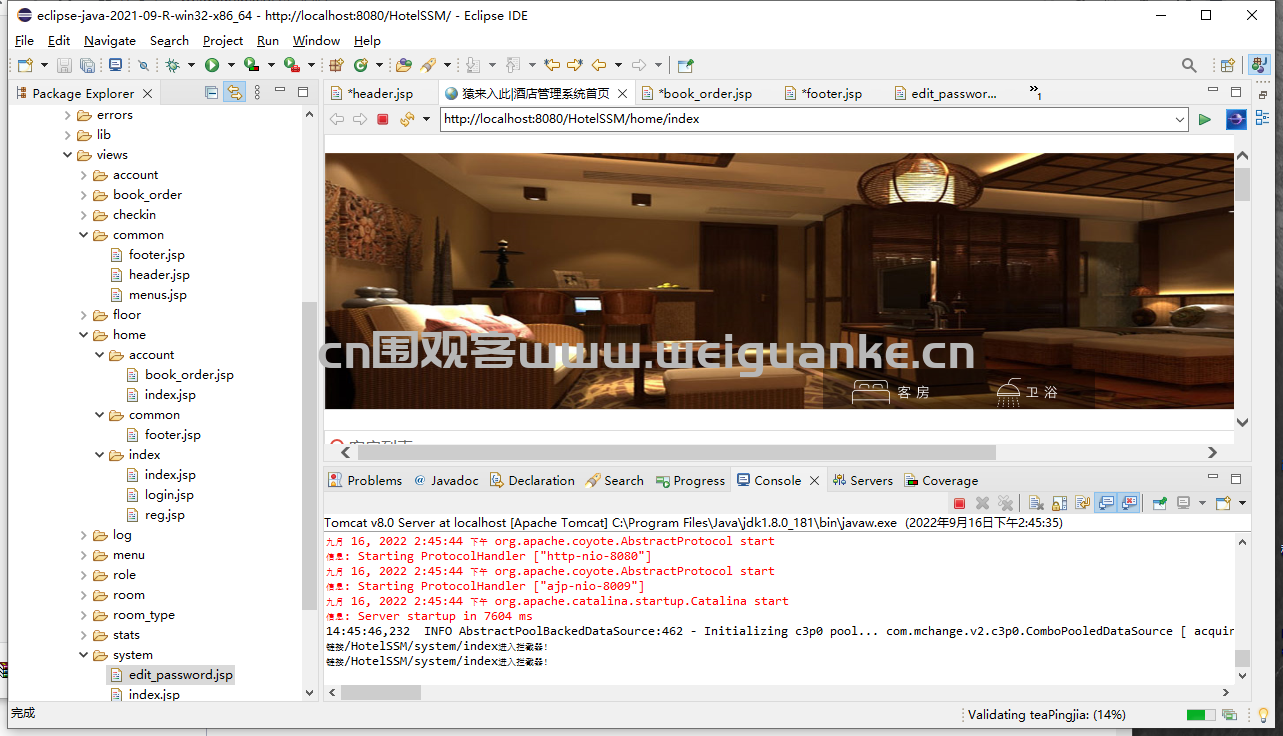Click the green Run button icon
Screen dimensions: 1283x736
tap(212, 65)
